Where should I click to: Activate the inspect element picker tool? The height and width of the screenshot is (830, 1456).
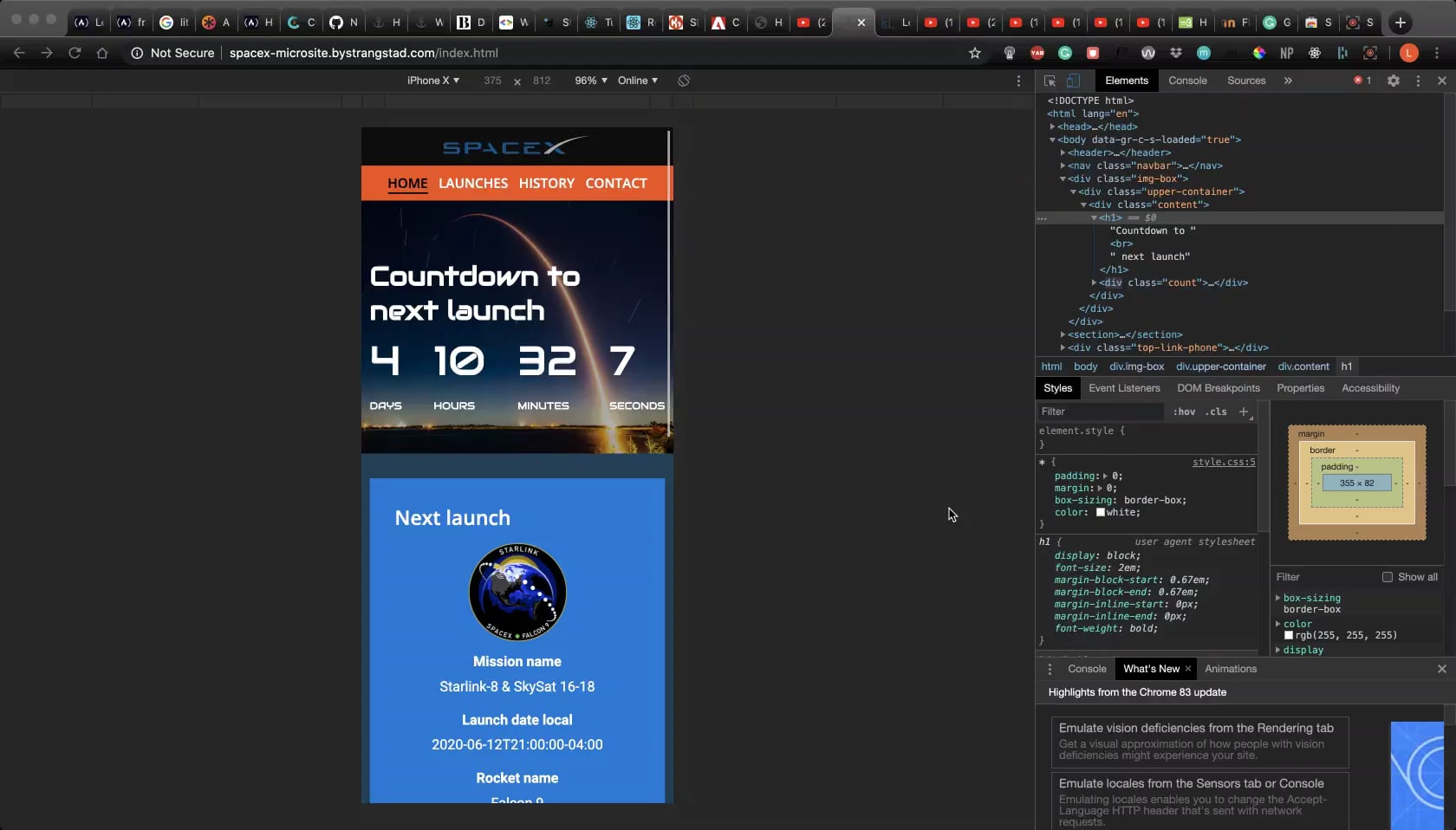[1049, 81]
